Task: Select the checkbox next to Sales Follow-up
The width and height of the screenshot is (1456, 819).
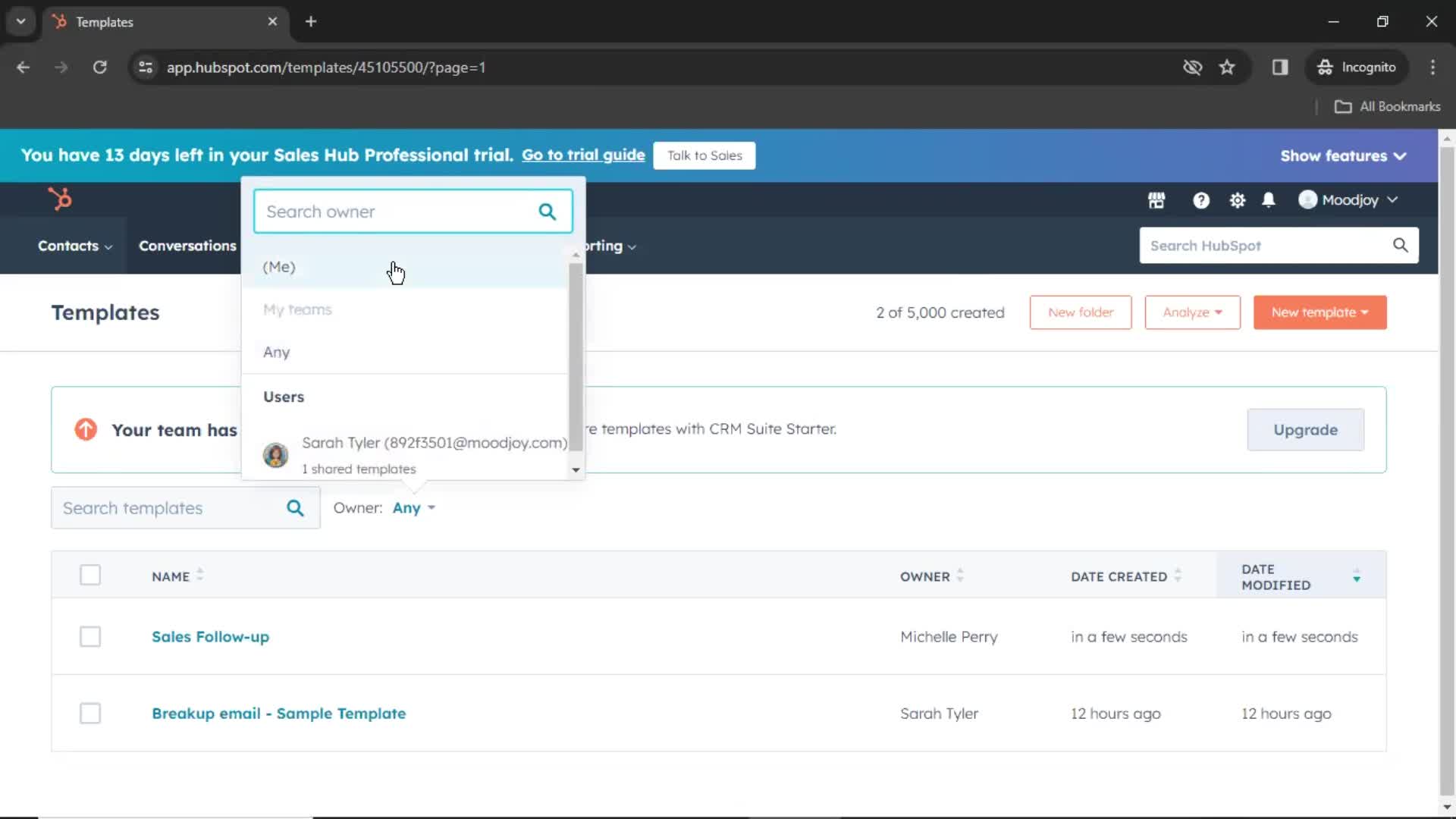Action: coord(90,636)
